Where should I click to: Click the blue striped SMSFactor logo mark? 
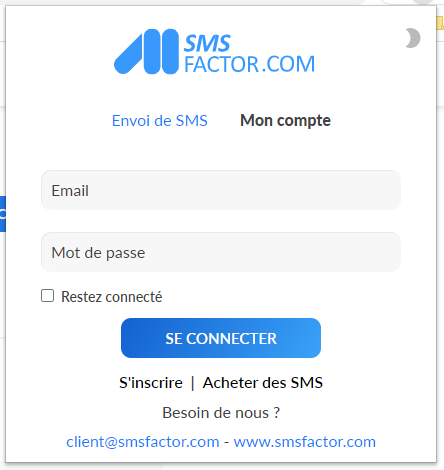coord(146,51)
